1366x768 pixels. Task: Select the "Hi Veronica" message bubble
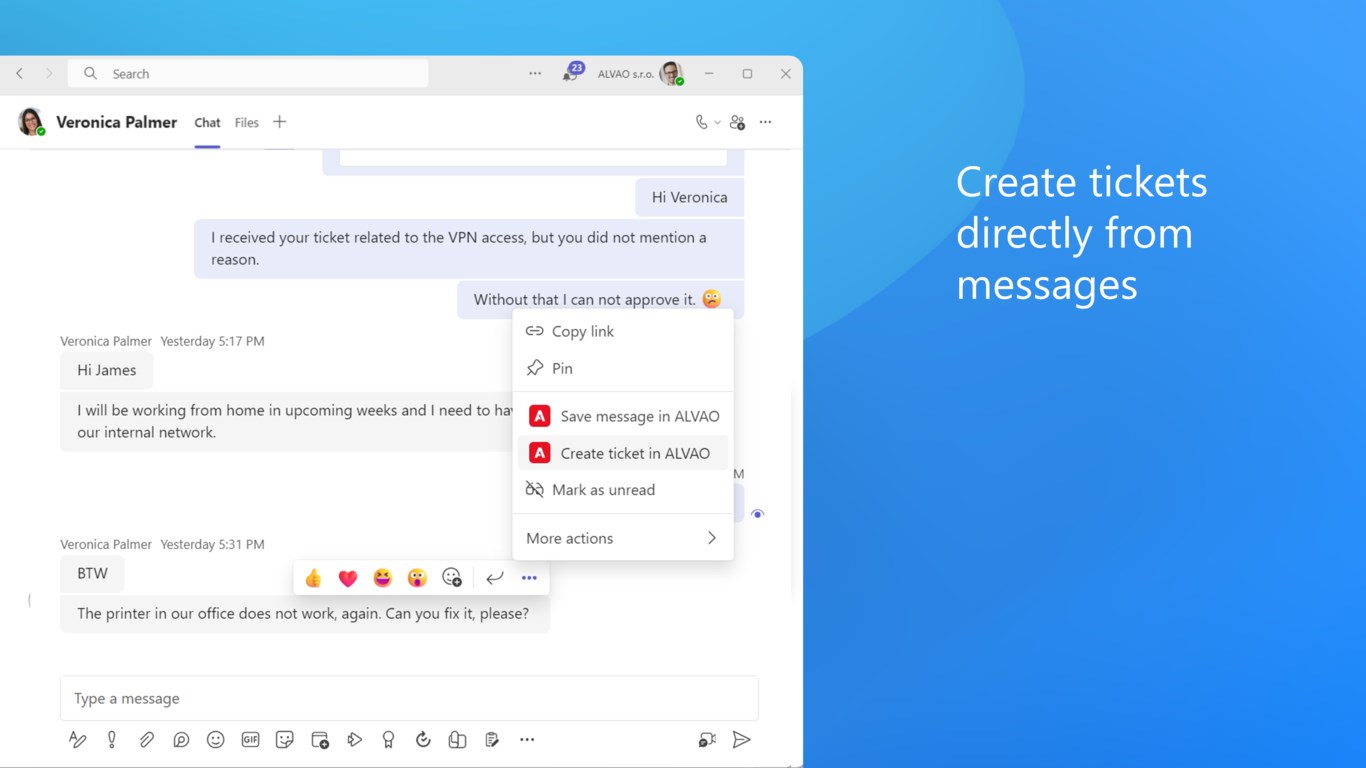point(689,197)
